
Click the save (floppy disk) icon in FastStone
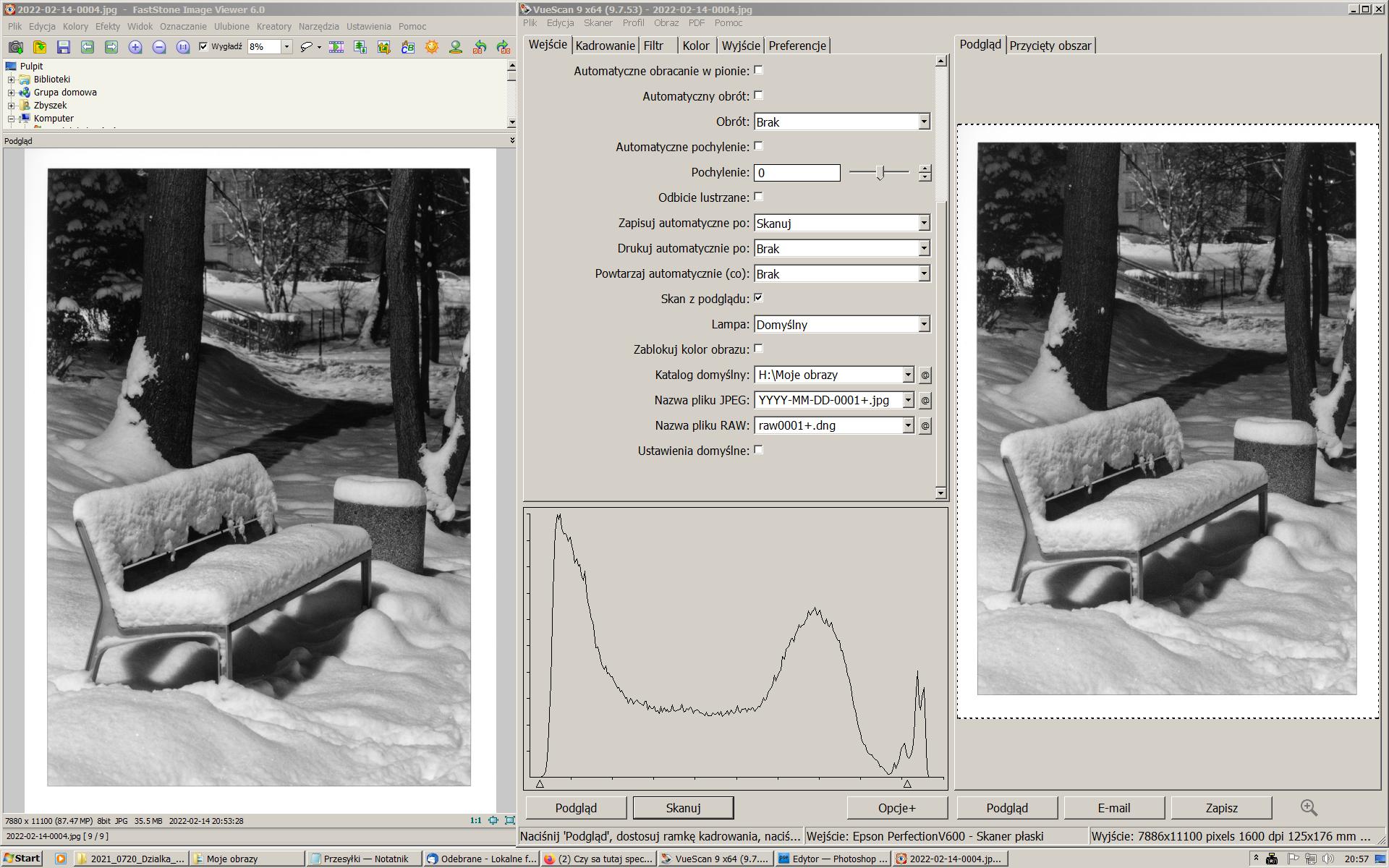coord(64,47)
